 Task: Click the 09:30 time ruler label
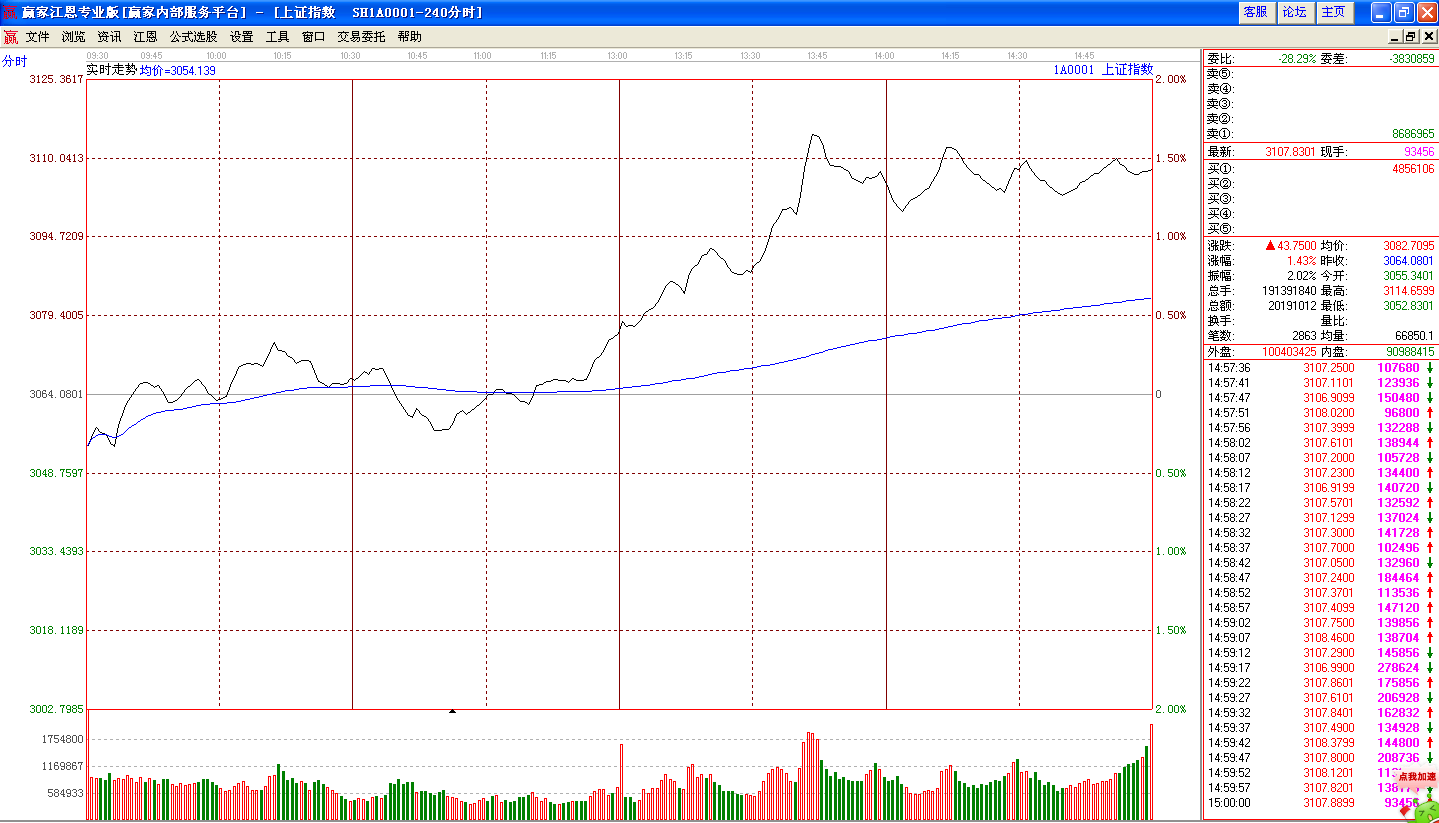[x=97, y=56]
